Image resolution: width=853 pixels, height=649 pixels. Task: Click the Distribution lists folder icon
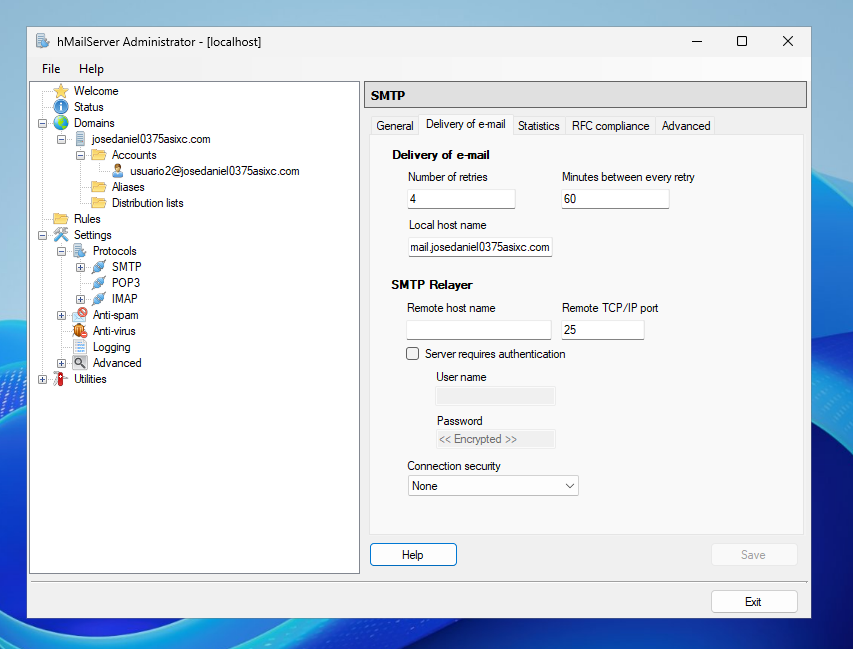coord(98,203)
